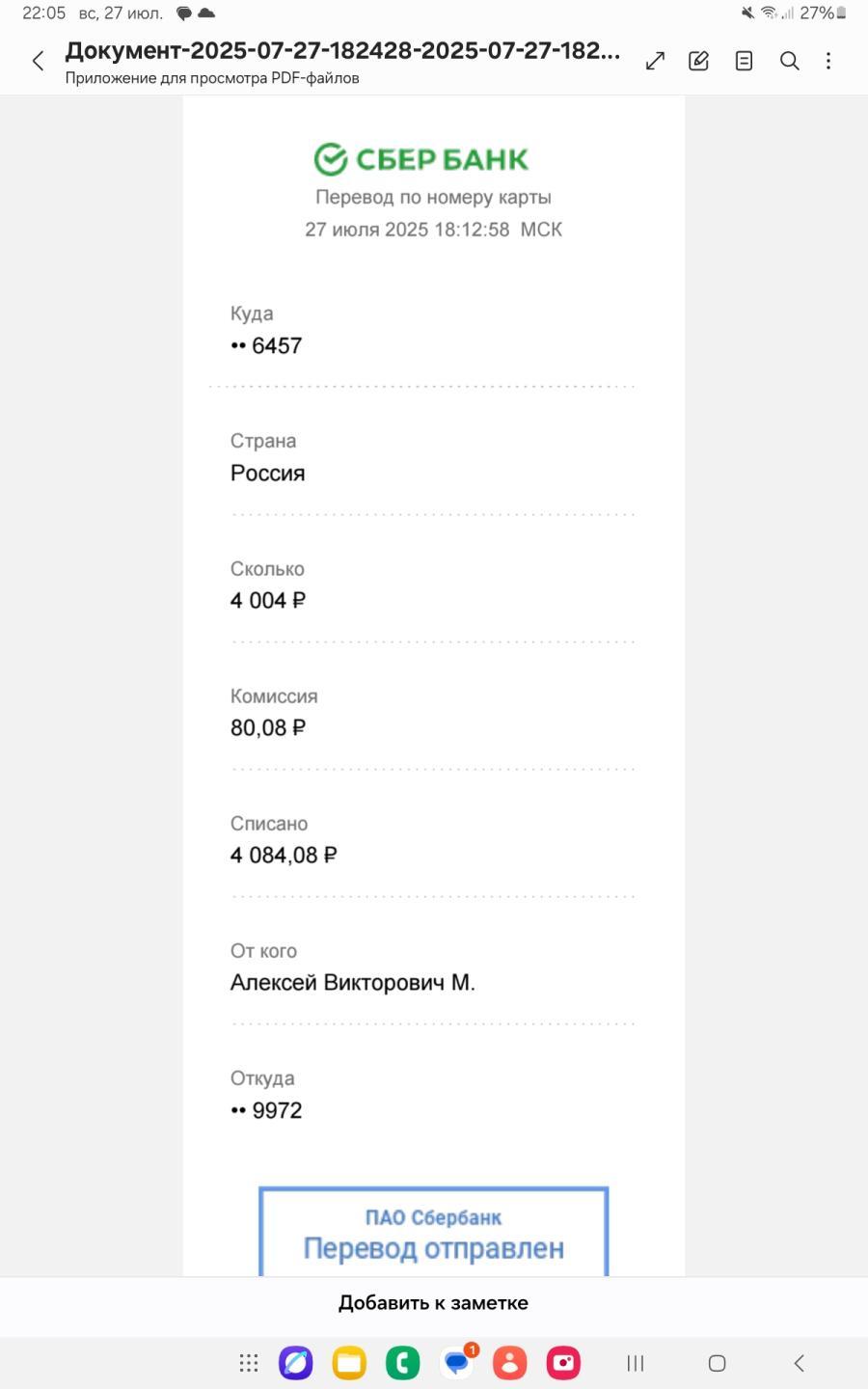Tap the recent apps navigation button

635,1363
